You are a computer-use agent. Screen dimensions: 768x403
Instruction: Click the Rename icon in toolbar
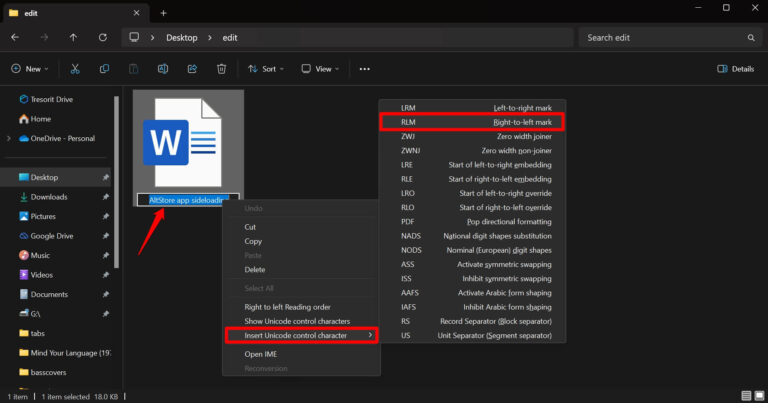(163, 69)
